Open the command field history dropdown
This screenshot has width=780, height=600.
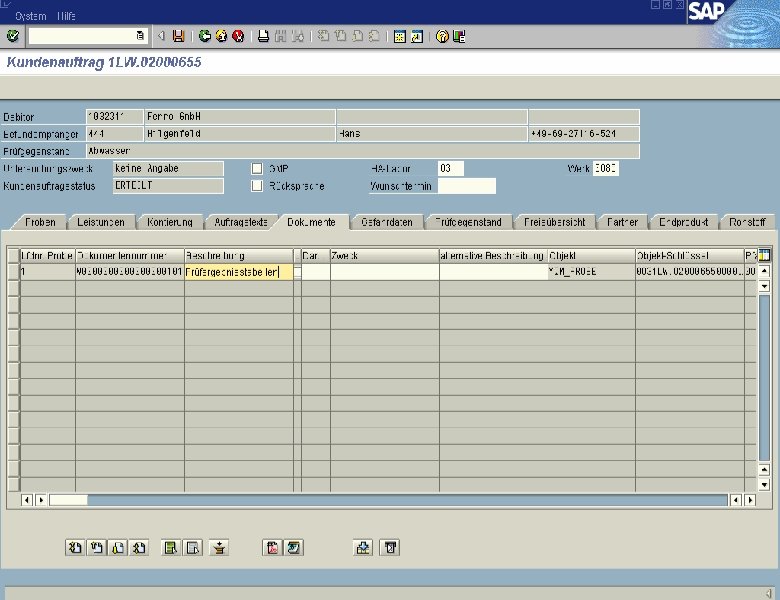click(140, 36)
